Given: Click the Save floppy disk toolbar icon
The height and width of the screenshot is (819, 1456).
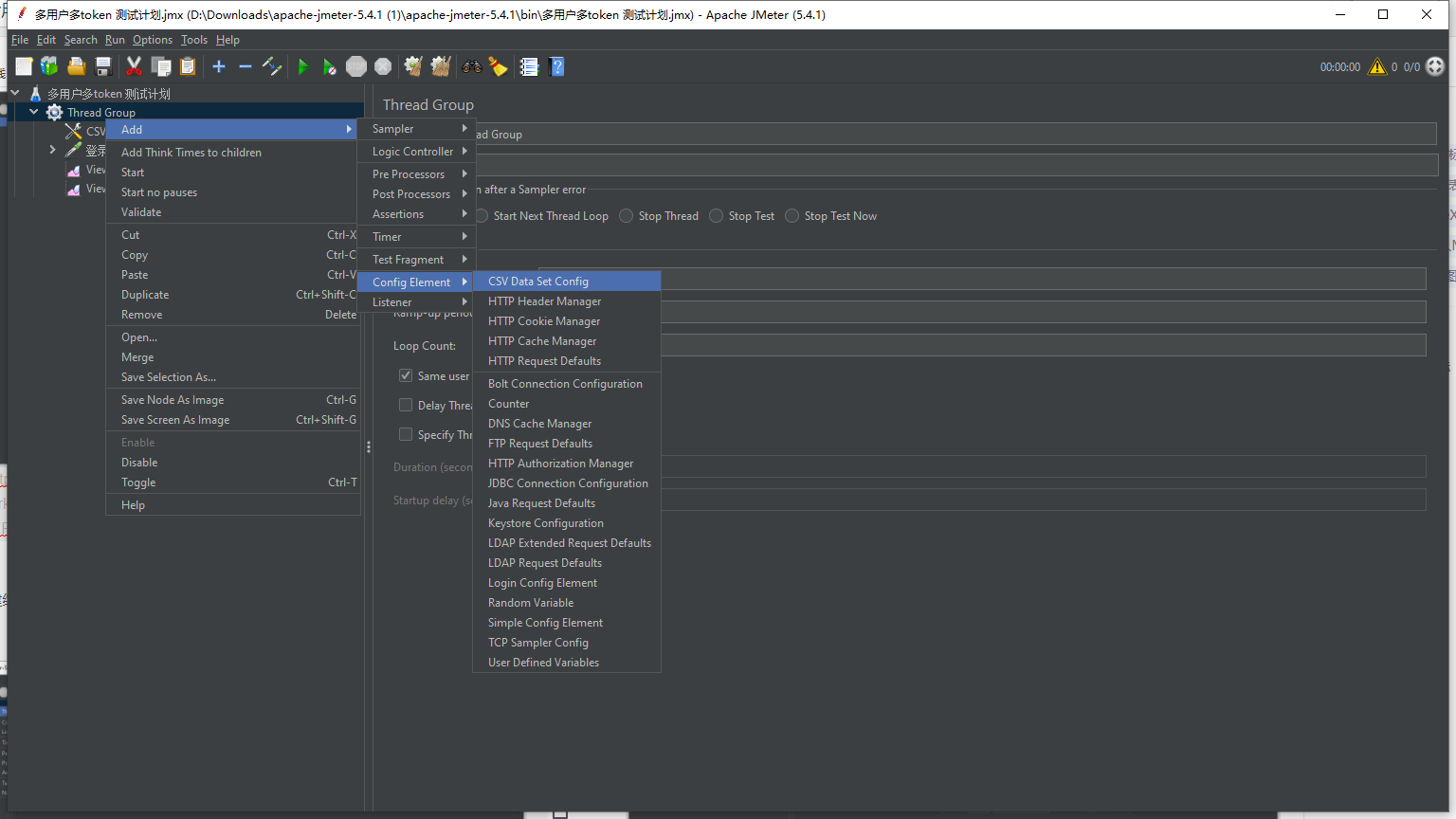Looking at the screenshot, I should (x=103, y=66).
